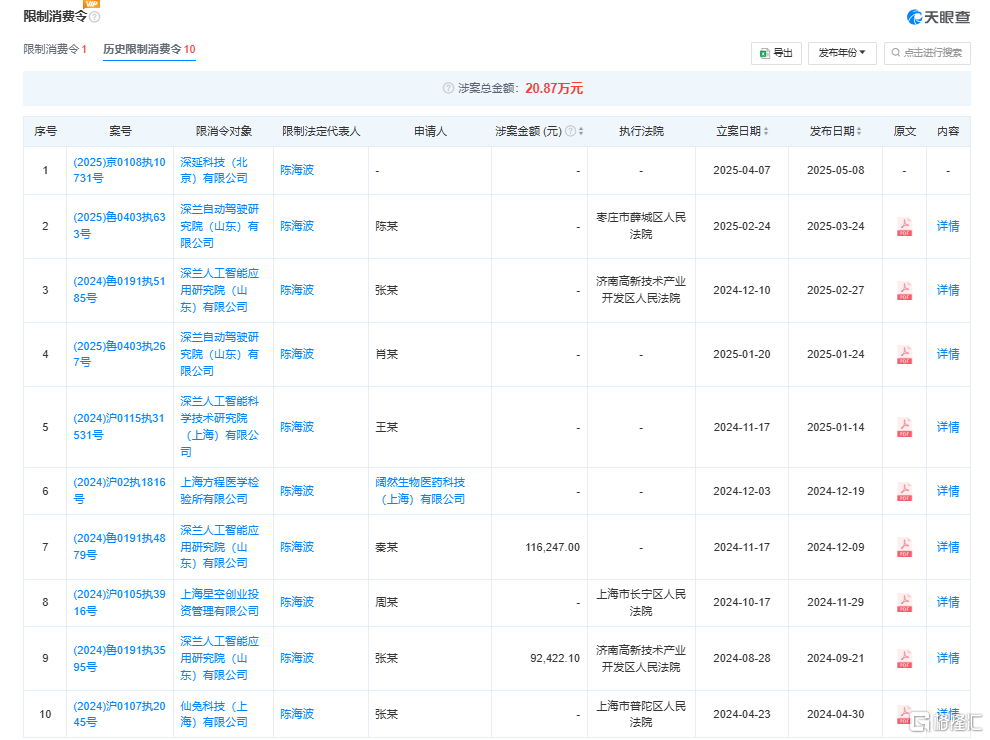Click 陈海波 in row 10
990x740 pixels.
pyautogui.click(x=297, y=714)
